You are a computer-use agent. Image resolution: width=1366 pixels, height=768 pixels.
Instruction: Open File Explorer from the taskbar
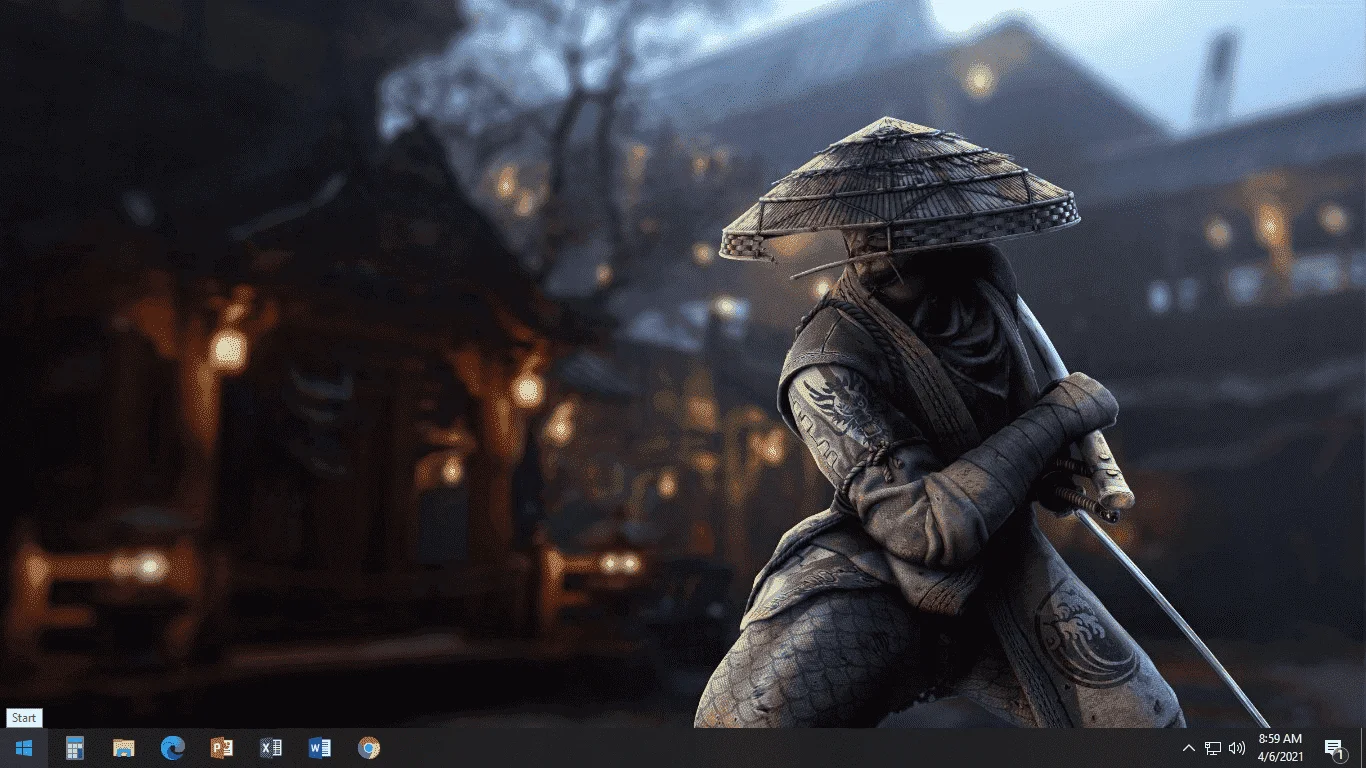[x=124, y=748]
